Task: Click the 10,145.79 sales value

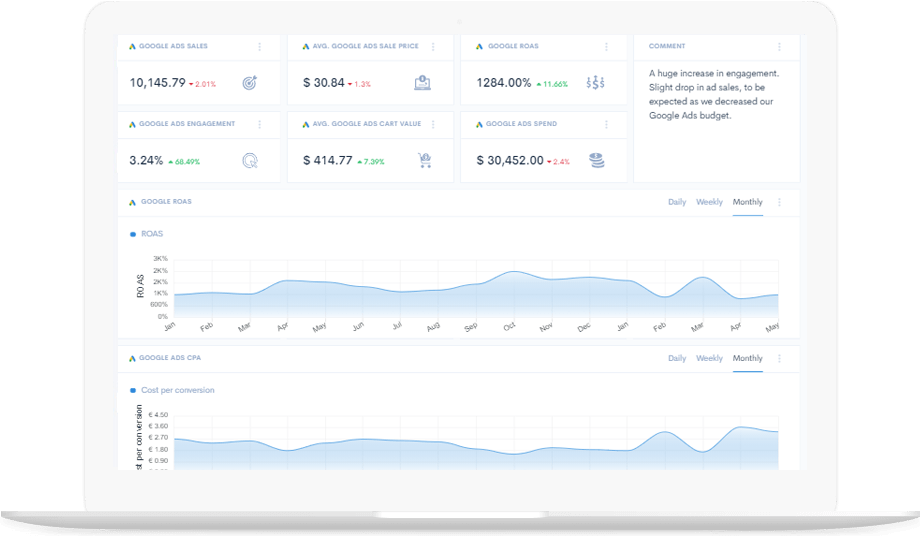Action: 157,83
